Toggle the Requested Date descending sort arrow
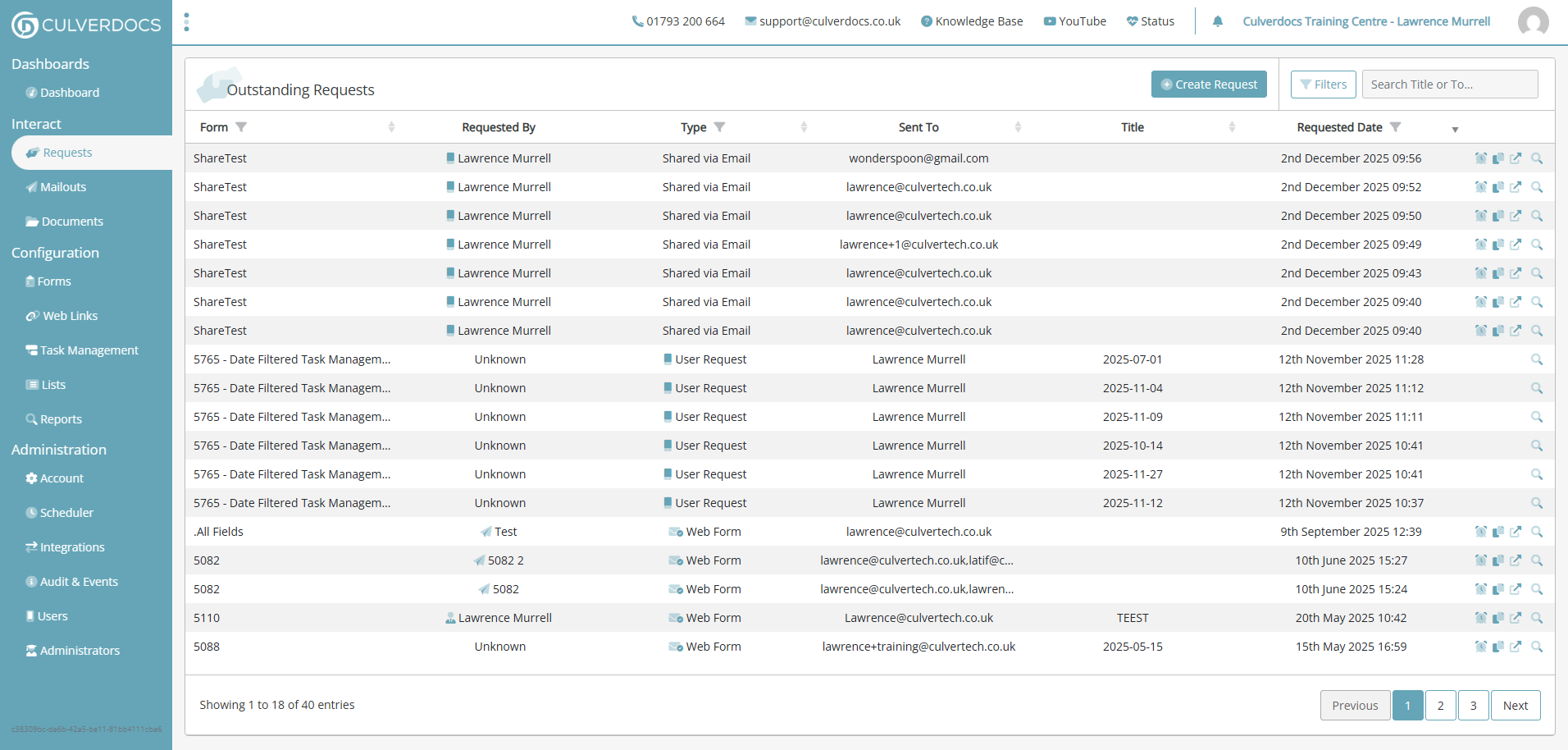The height and width of the screenshot is (750, 1568). pyautogui.click(x=1455, y=130)
